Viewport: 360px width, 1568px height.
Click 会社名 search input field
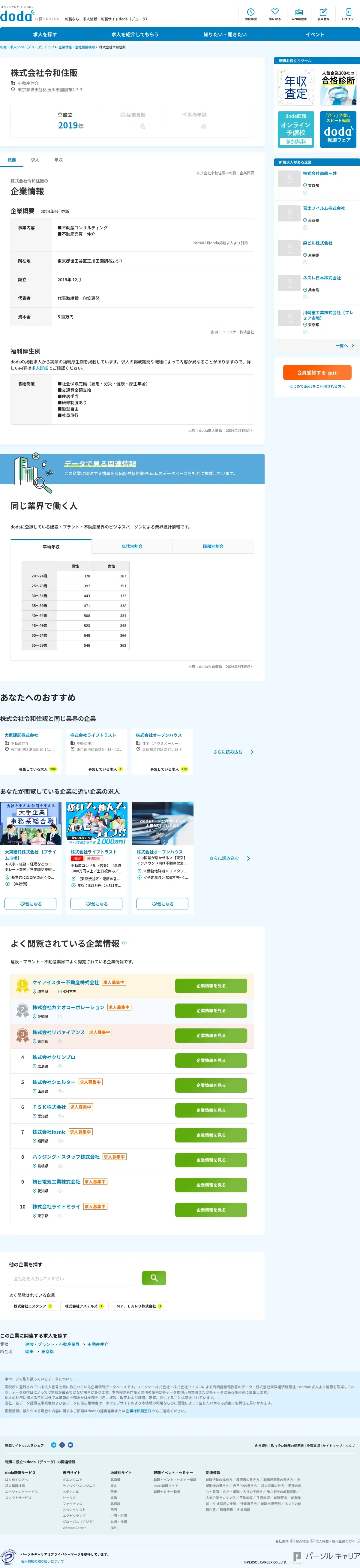72,1278
